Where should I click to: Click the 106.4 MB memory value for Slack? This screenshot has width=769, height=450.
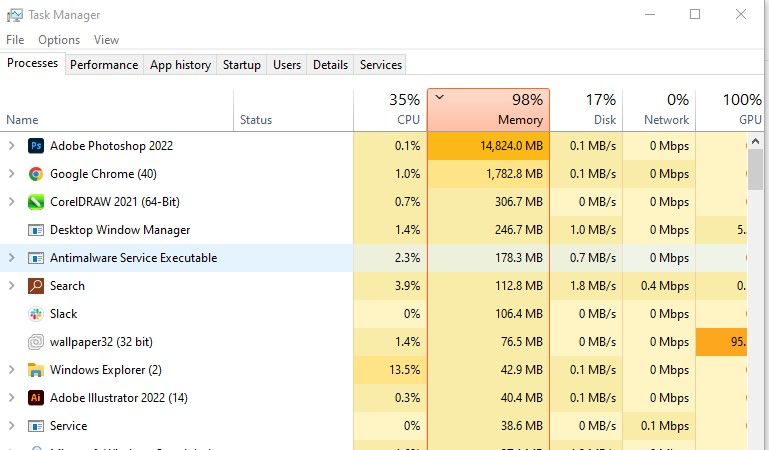click(518, 314)
